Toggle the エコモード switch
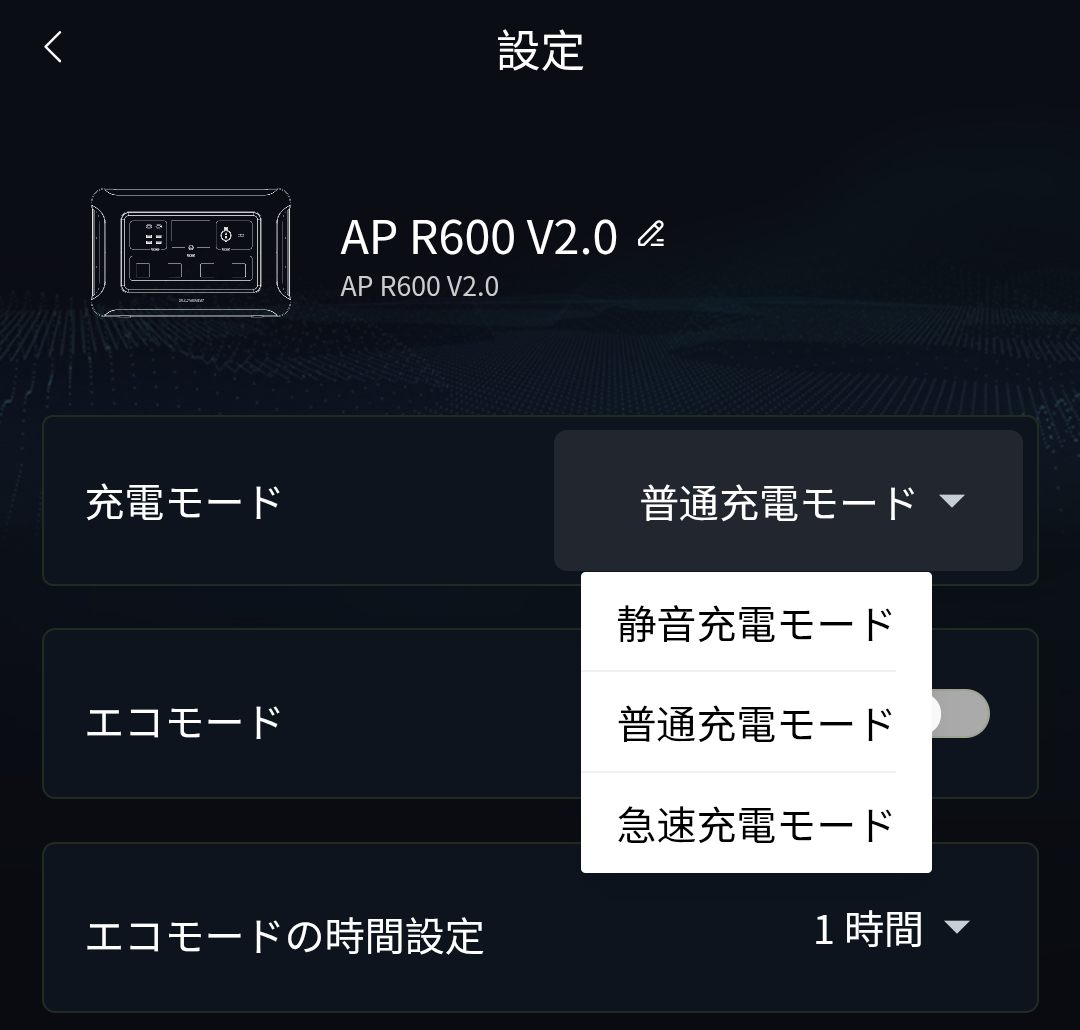 [959, 714]
